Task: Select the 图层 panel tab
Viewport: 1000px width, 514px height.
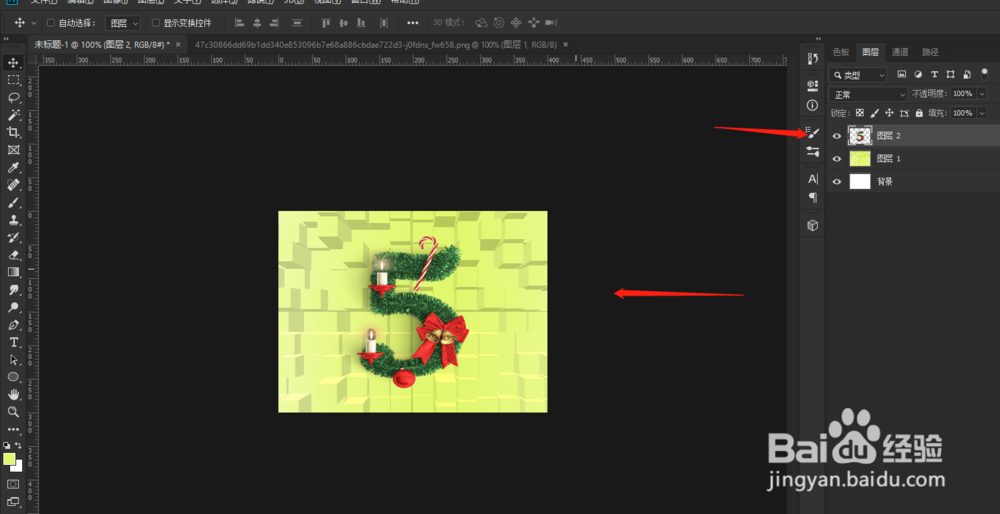Action: (x=871, y=52)
